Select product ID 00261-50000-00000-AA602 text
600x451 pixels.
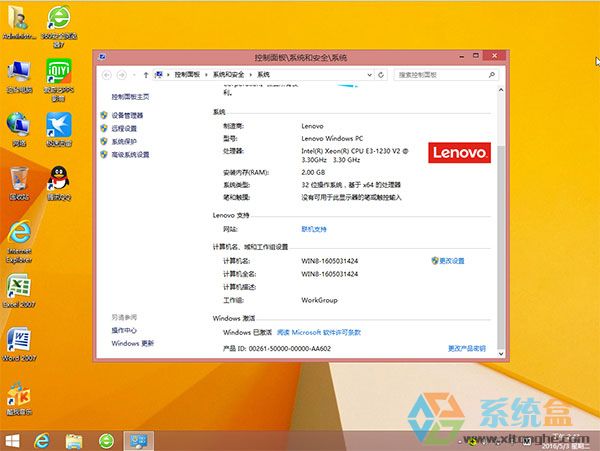[290, 348]
